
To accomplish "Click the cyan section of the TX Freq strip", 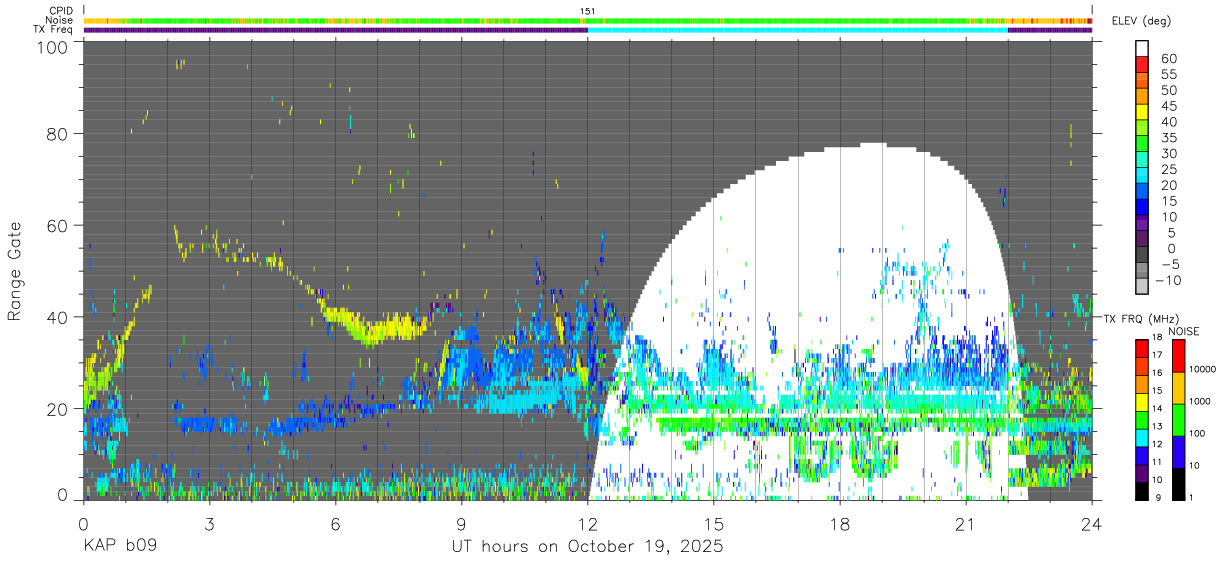I will (x=798, y=30).
